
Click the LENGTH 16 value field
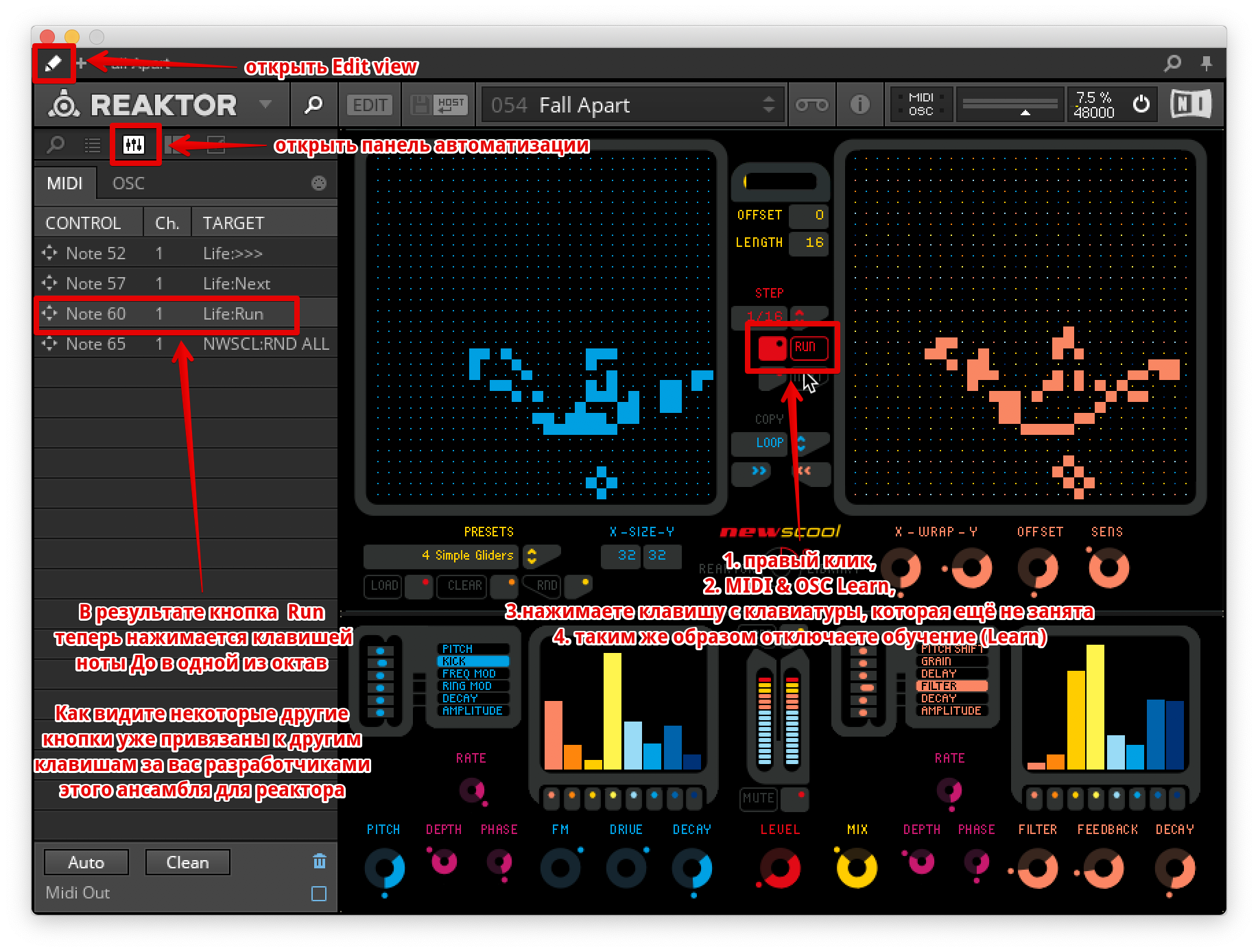click(x=809, y=243)
